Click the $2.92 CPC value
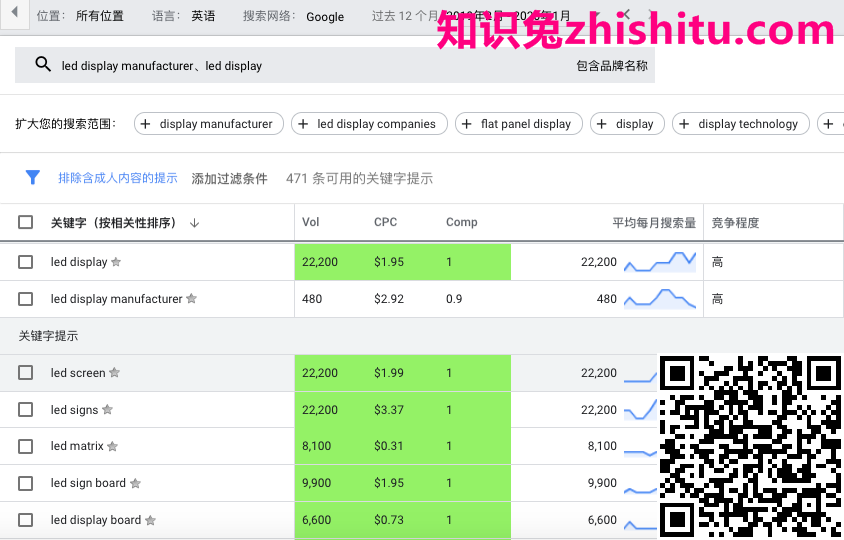 [x=389, y=299]
